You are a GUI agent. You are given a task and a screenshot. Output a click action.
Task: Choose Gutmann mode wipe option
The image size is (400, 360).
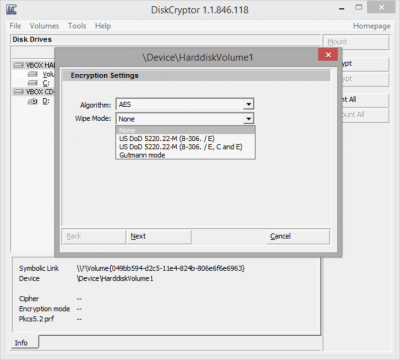click(185, 155)
